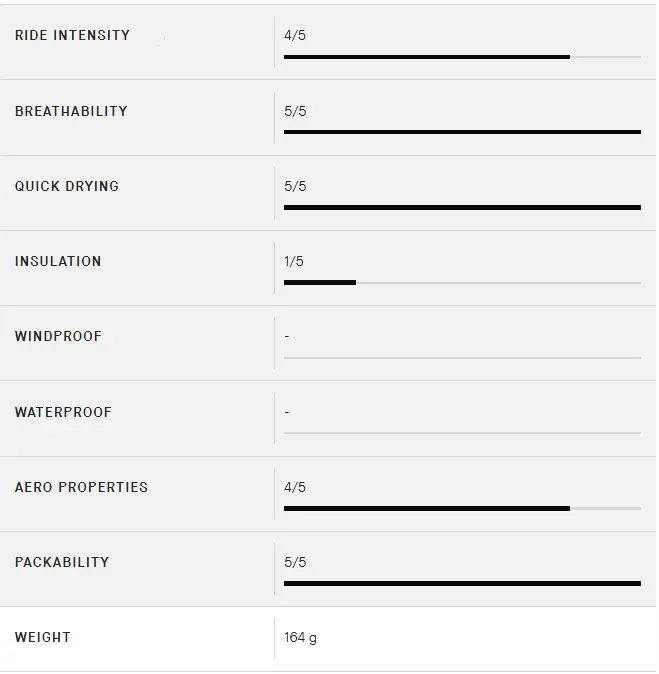
Task: Click the Windproof label
Action: pyautogui.click(x=58, y=336)
